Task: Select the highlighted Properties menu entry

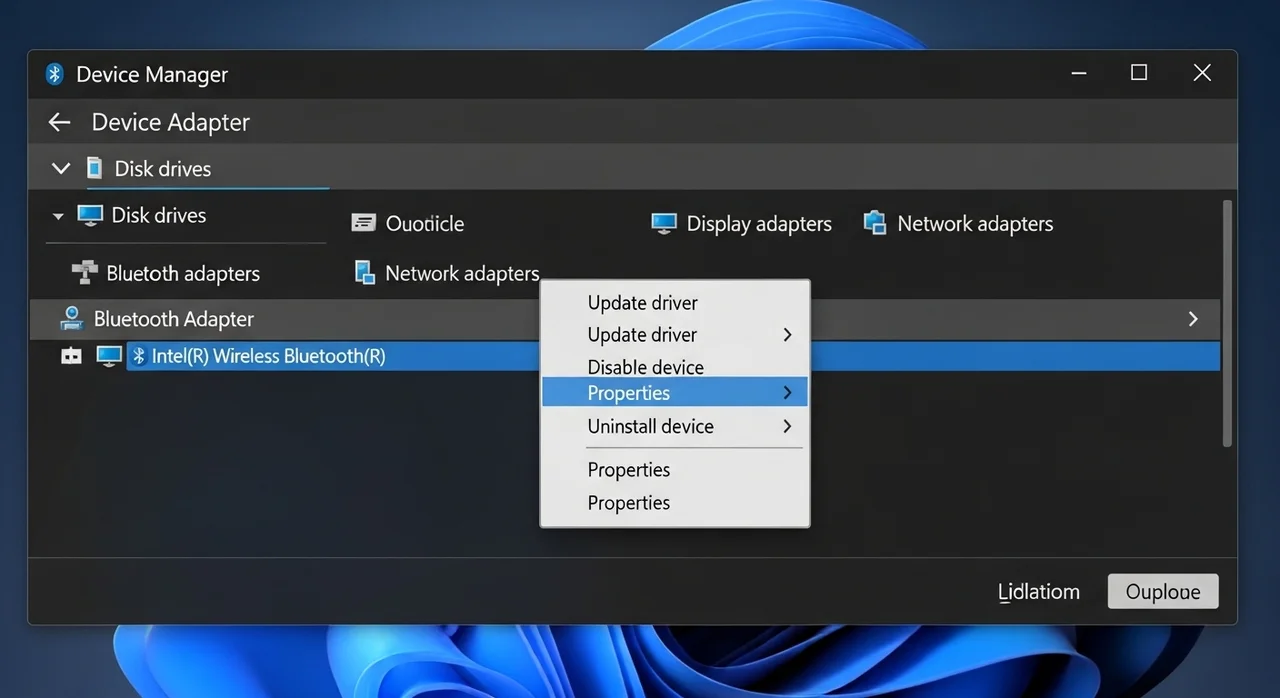Action: [x=629, y=393]
